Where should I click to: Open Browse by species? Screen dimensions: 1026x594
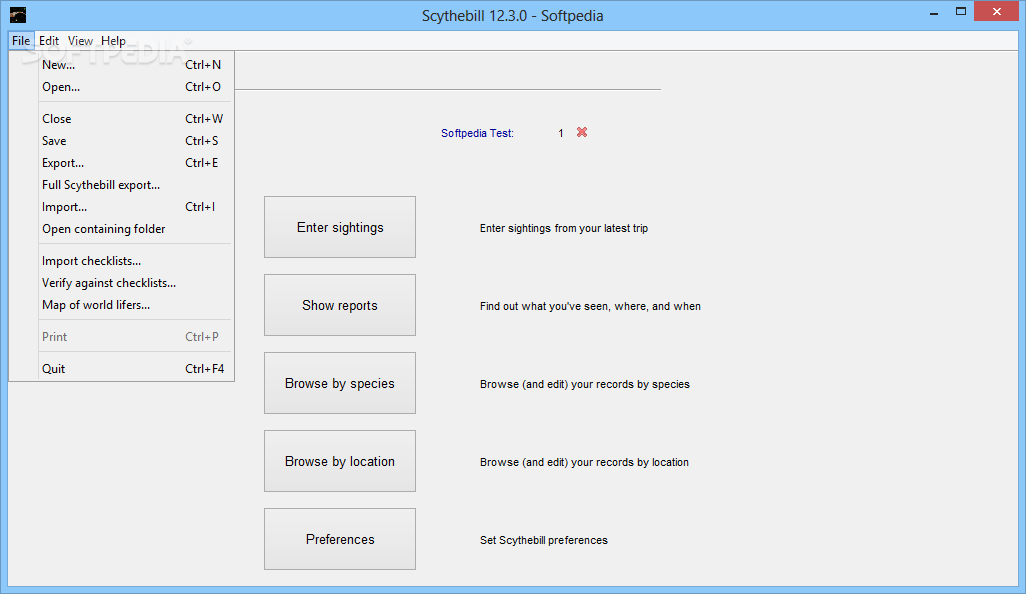(340, 383)
